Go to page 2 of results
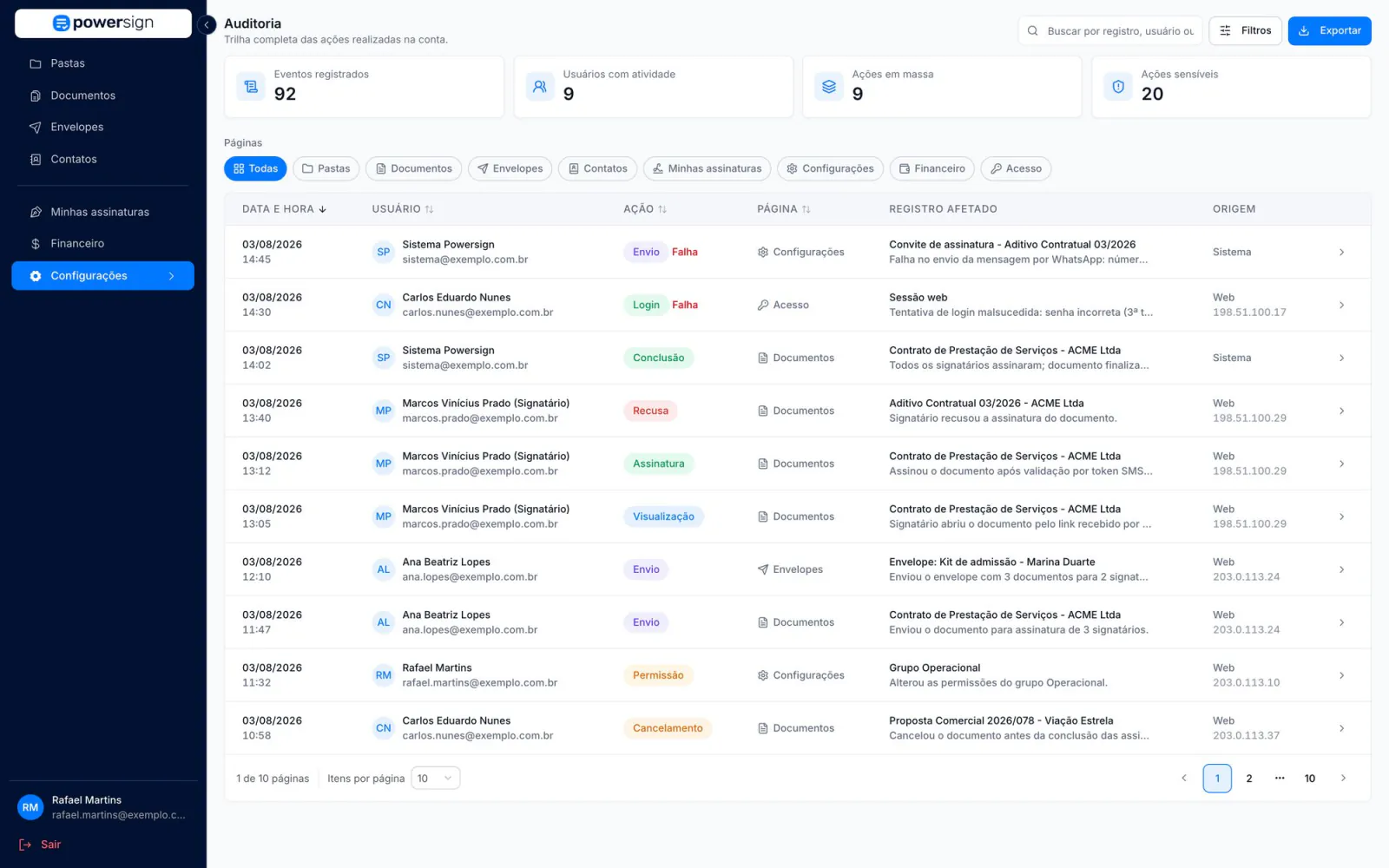1389x868 pixels. pyautogui.click(x=1248, y=778)
